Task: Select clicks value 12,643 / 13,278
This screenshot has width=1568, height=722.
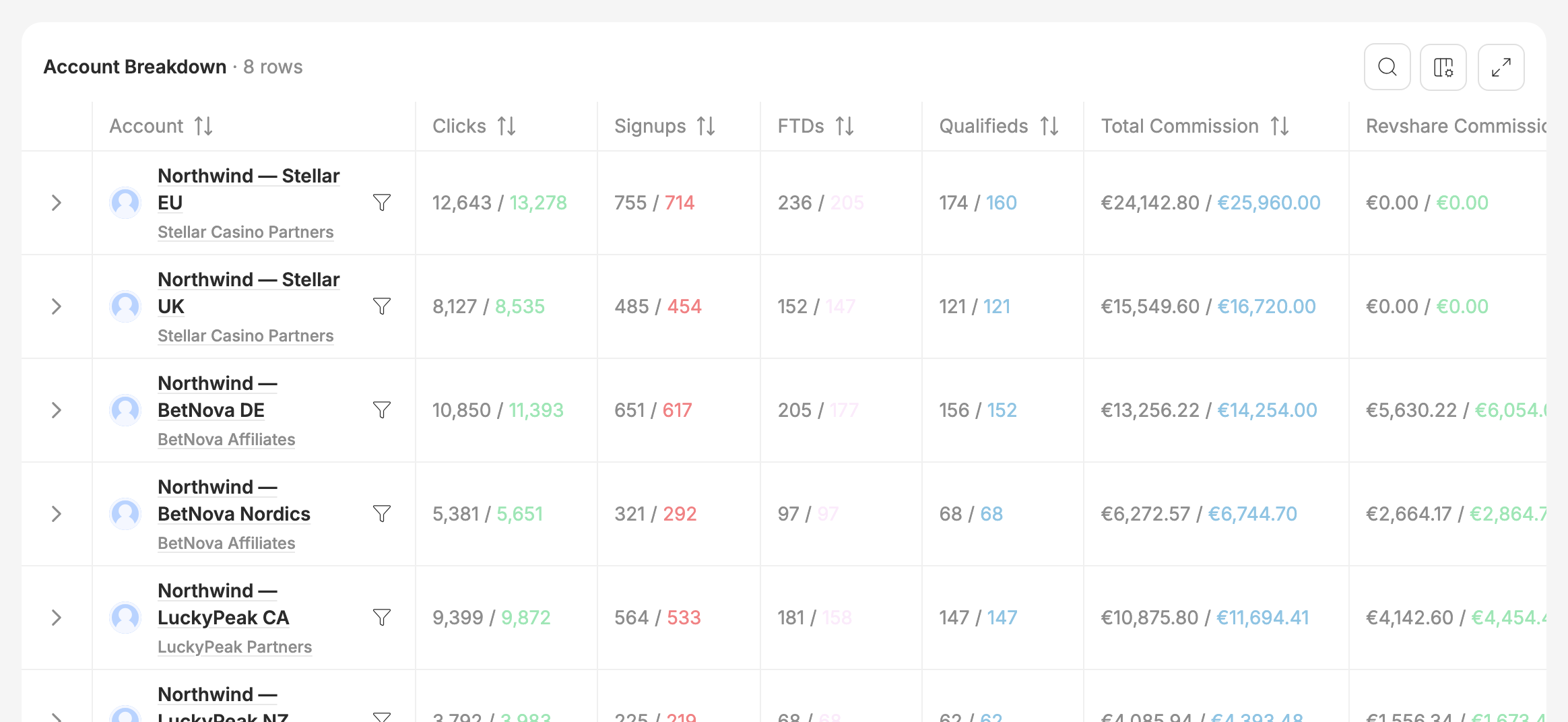Action: pyautogui.click(x=500, y=203)
